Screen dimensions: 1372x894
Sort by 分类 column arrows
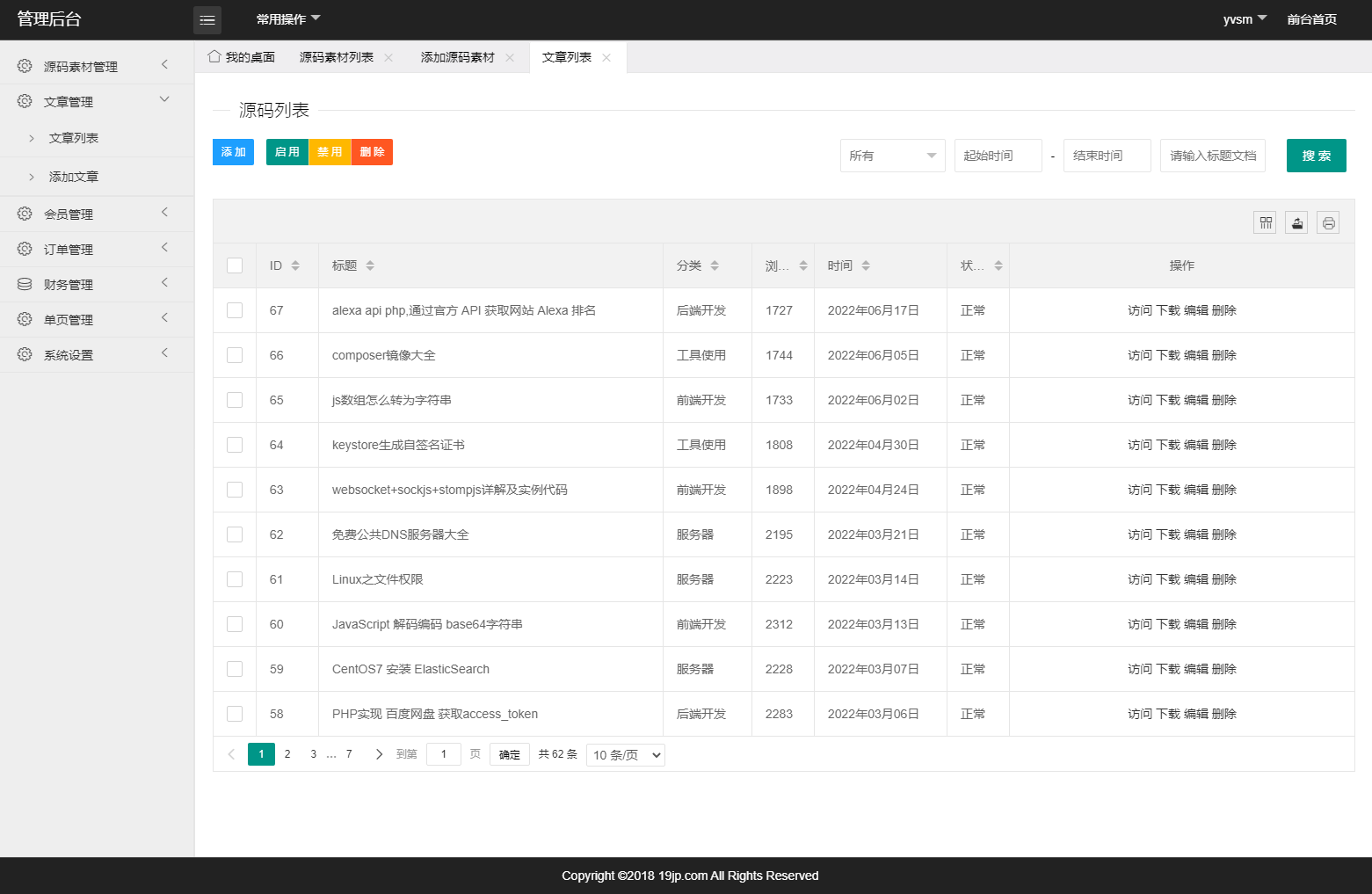[x=715, y=265]
